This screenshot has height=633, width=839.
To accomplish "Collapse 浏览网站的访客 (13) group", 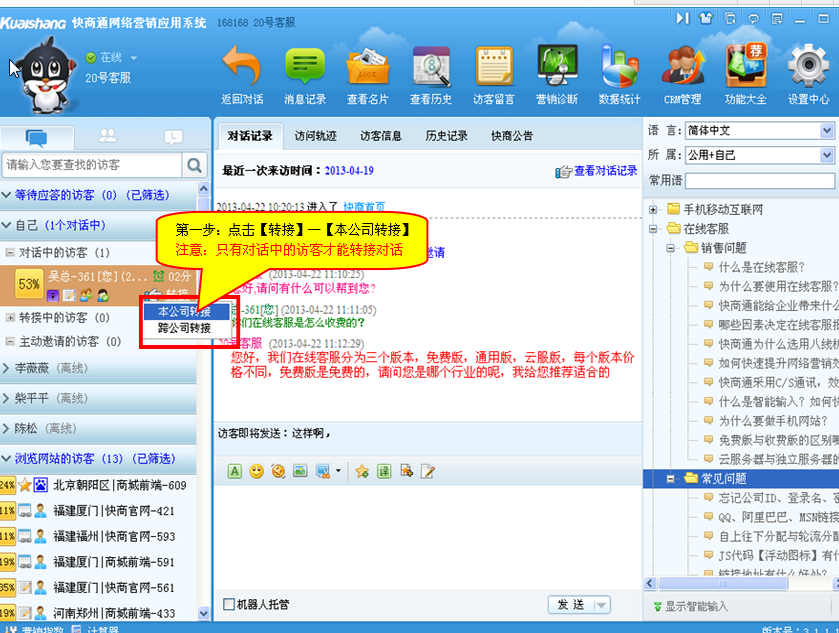I will pyautogui.click(x=6, y=459).
